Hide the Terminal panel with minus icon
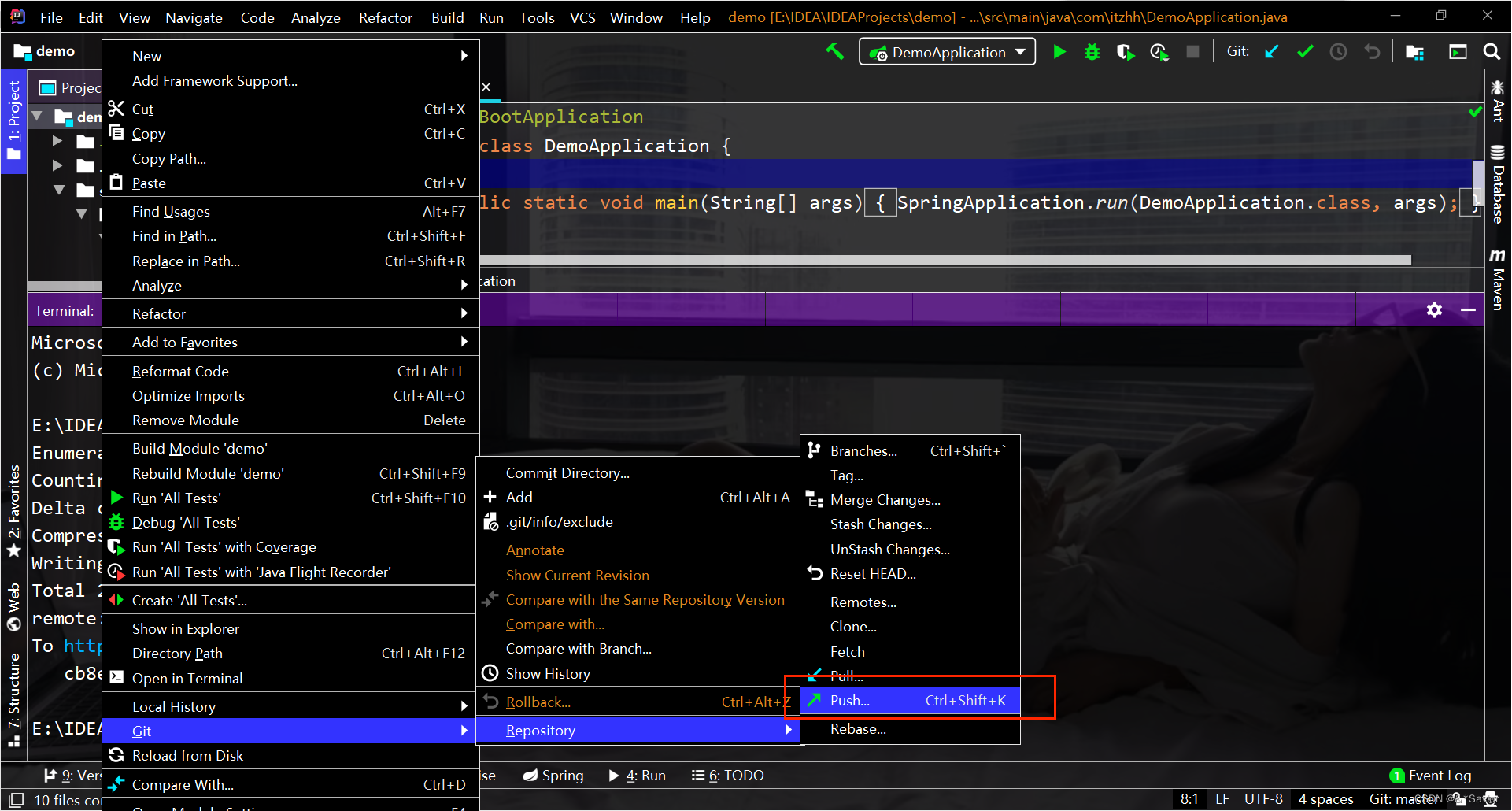Viewport: 1512px width, 811px height. click(x=1468, y=310)
